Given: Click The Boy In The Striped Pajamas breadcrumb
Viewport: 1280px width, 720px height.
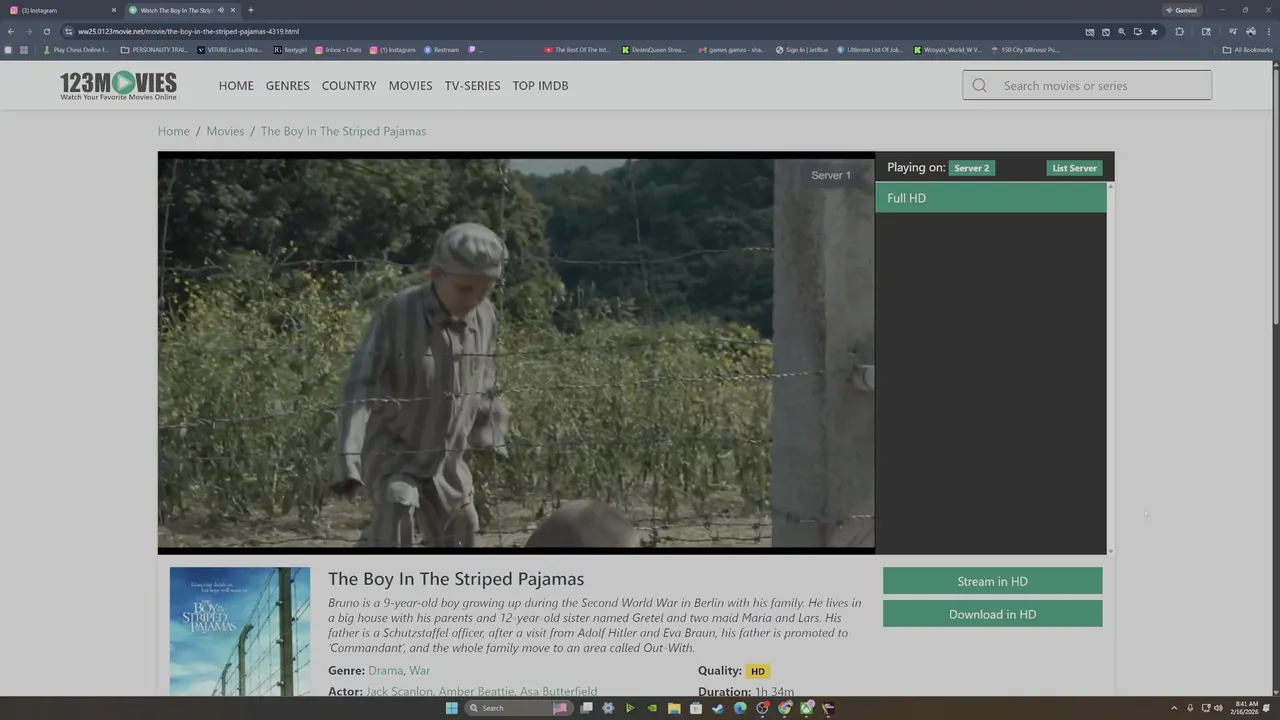Looking at the screenshot, I should coord(343,131).
